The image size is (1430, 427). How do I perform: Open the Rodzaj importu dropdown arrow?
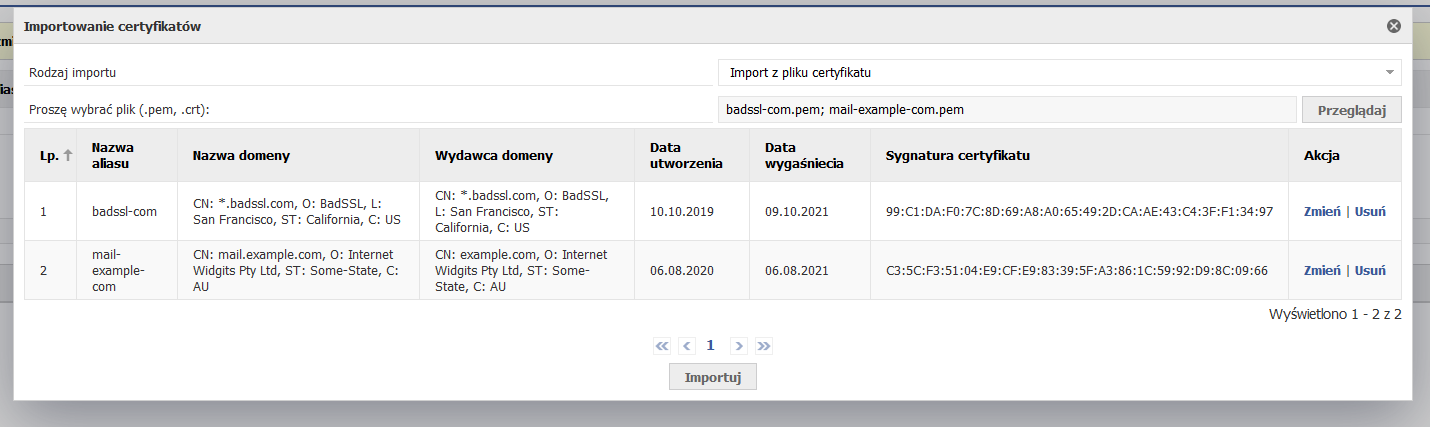coord(1390,73)
